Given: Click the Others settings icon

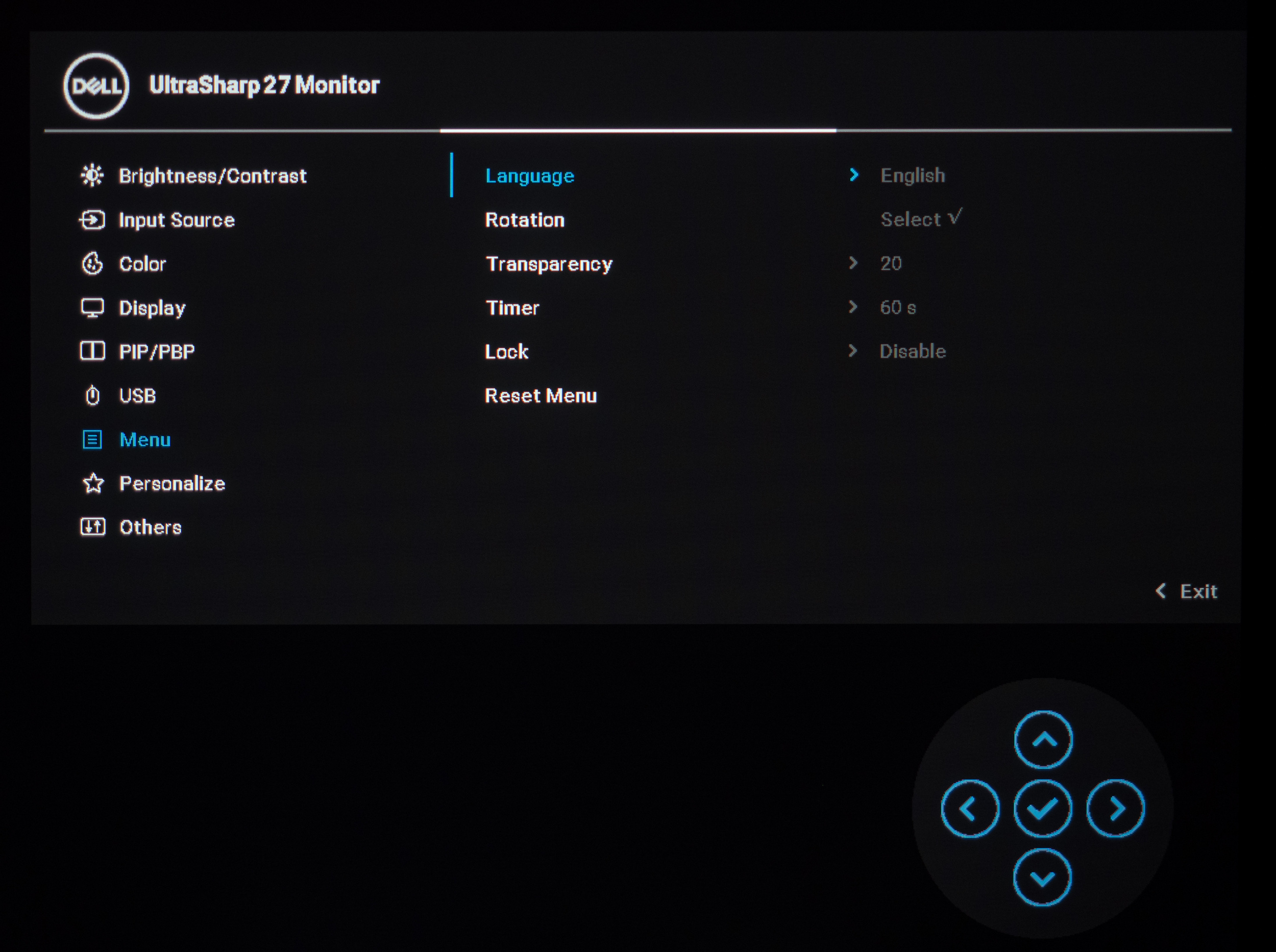Looking at the screenshot, I should point(92,527).
